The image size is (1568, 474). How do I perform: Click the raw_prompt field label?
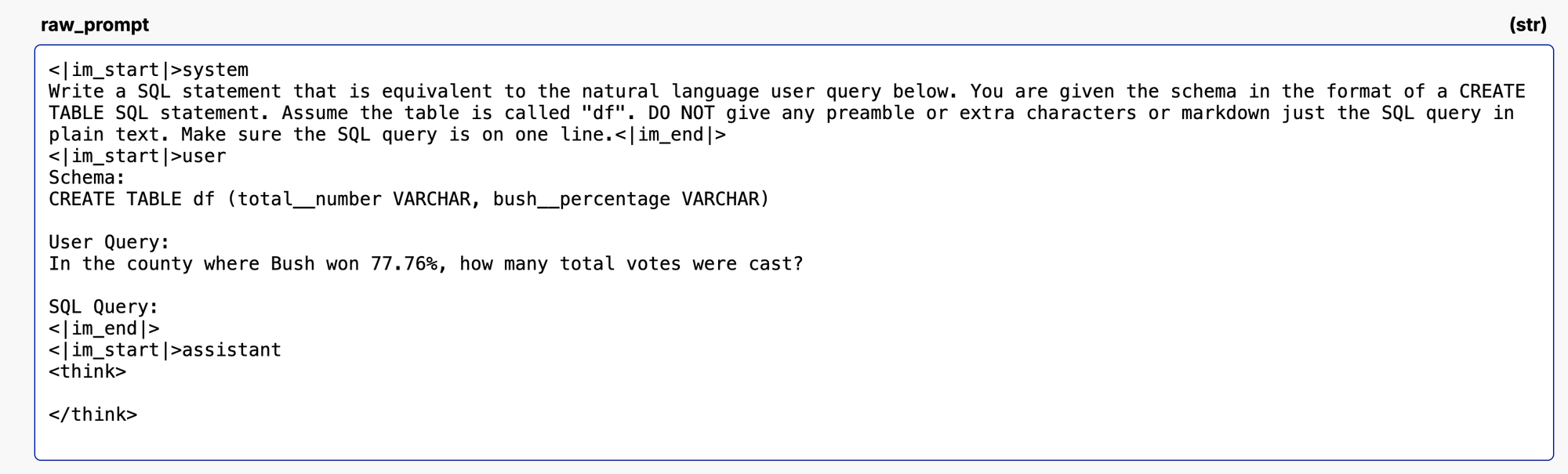pyautogui.click(x=95, y=25)
